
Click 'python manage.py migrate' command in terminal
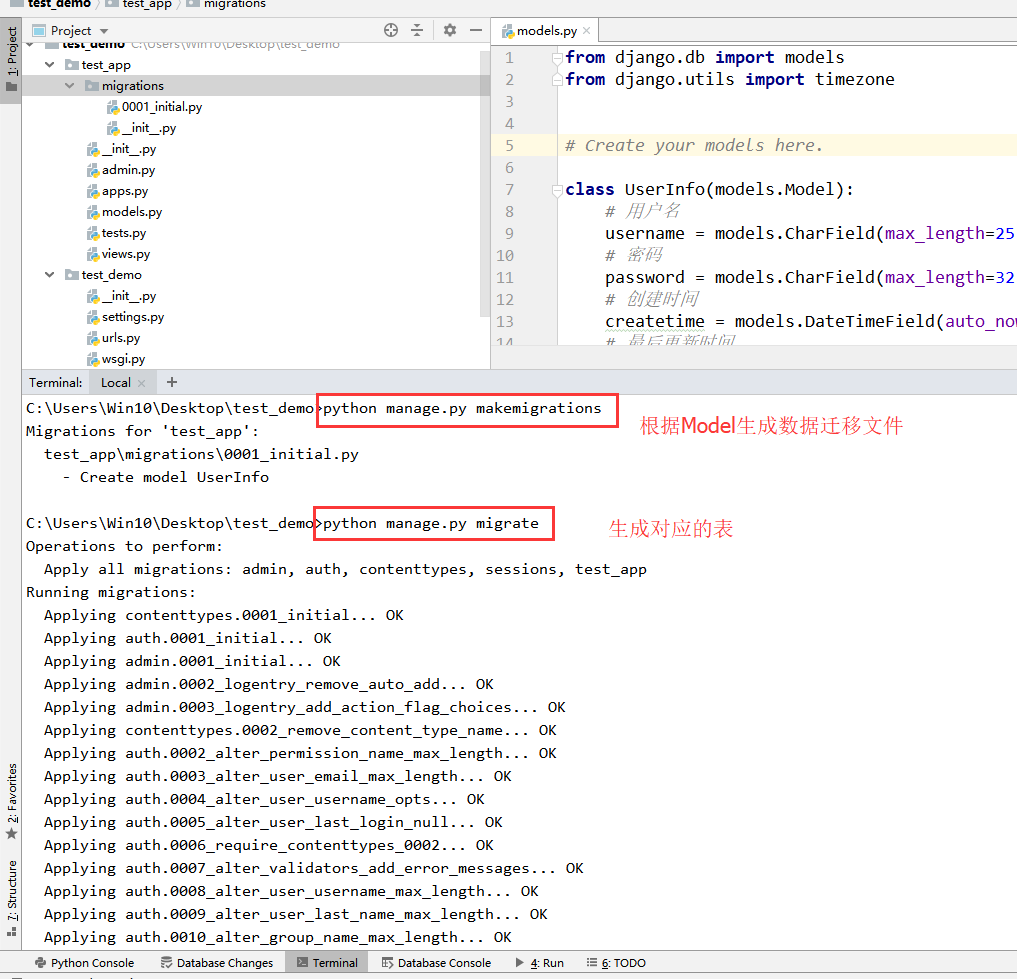coord(431,524)
